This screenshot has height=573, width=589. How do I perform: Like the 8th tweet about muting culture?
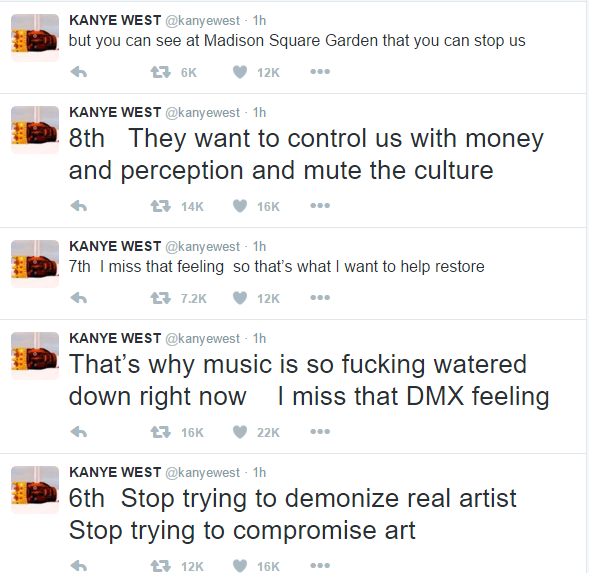[240, 206]
